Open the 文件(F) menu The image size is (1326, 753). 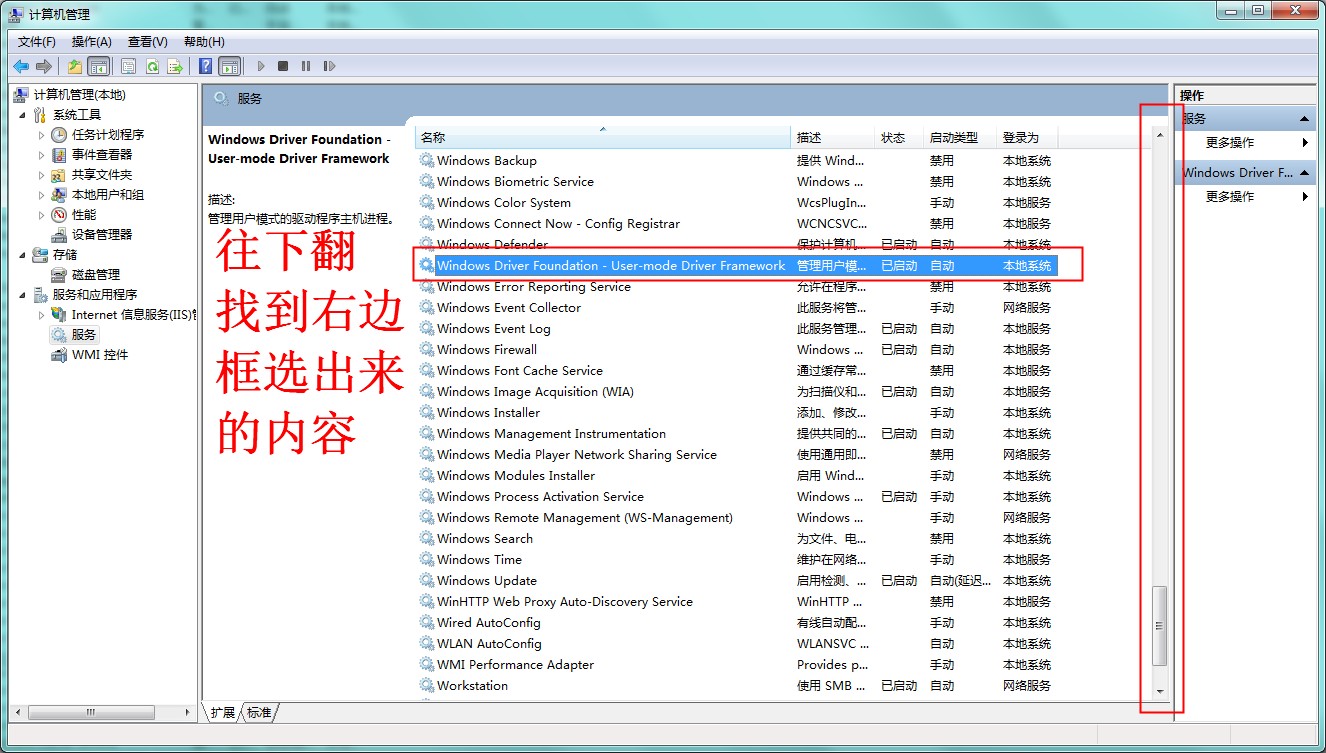click(x=37, y=41)
